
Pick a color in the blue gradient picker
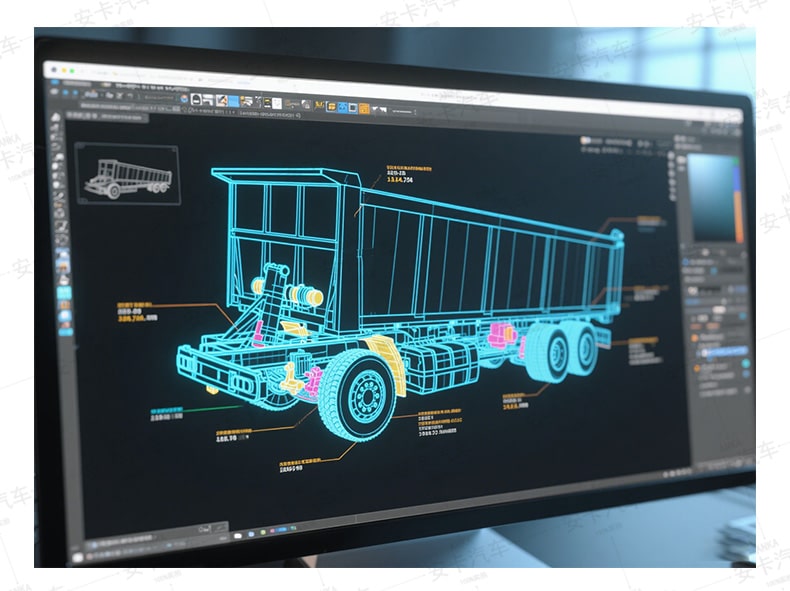coord(710,198)
